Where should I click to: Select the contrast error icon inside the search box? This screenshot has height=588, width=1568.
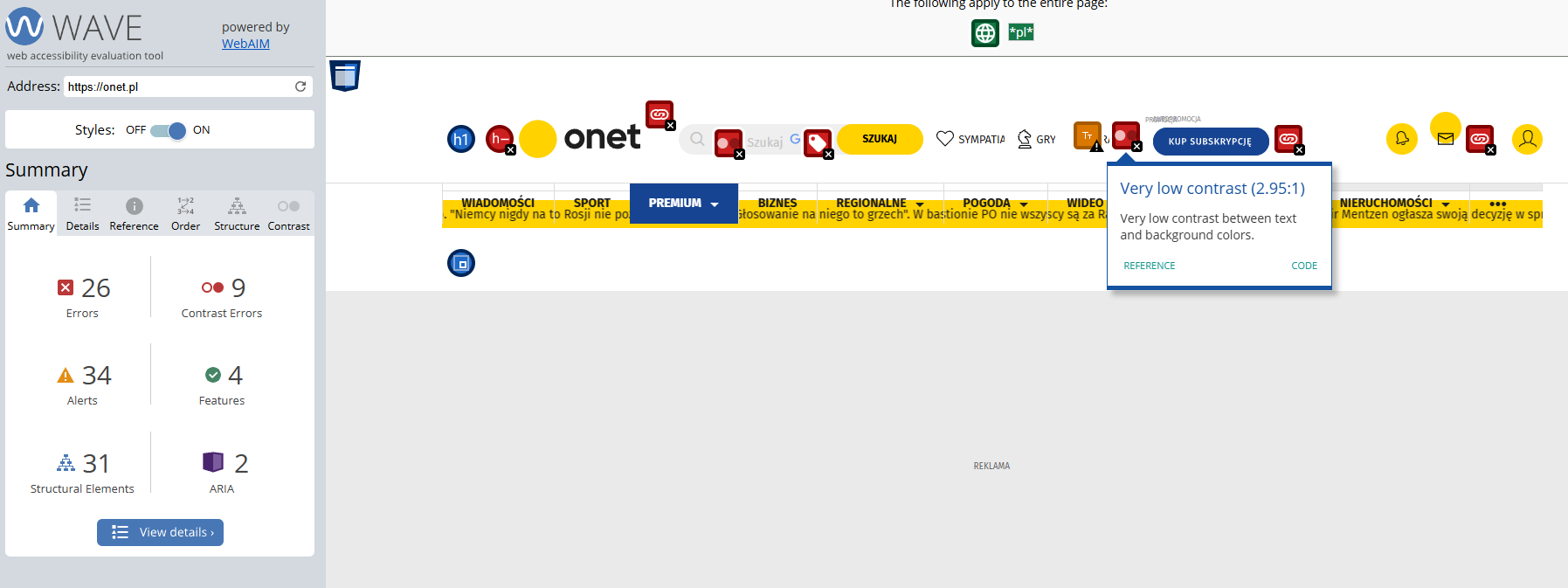pos(729,143)
